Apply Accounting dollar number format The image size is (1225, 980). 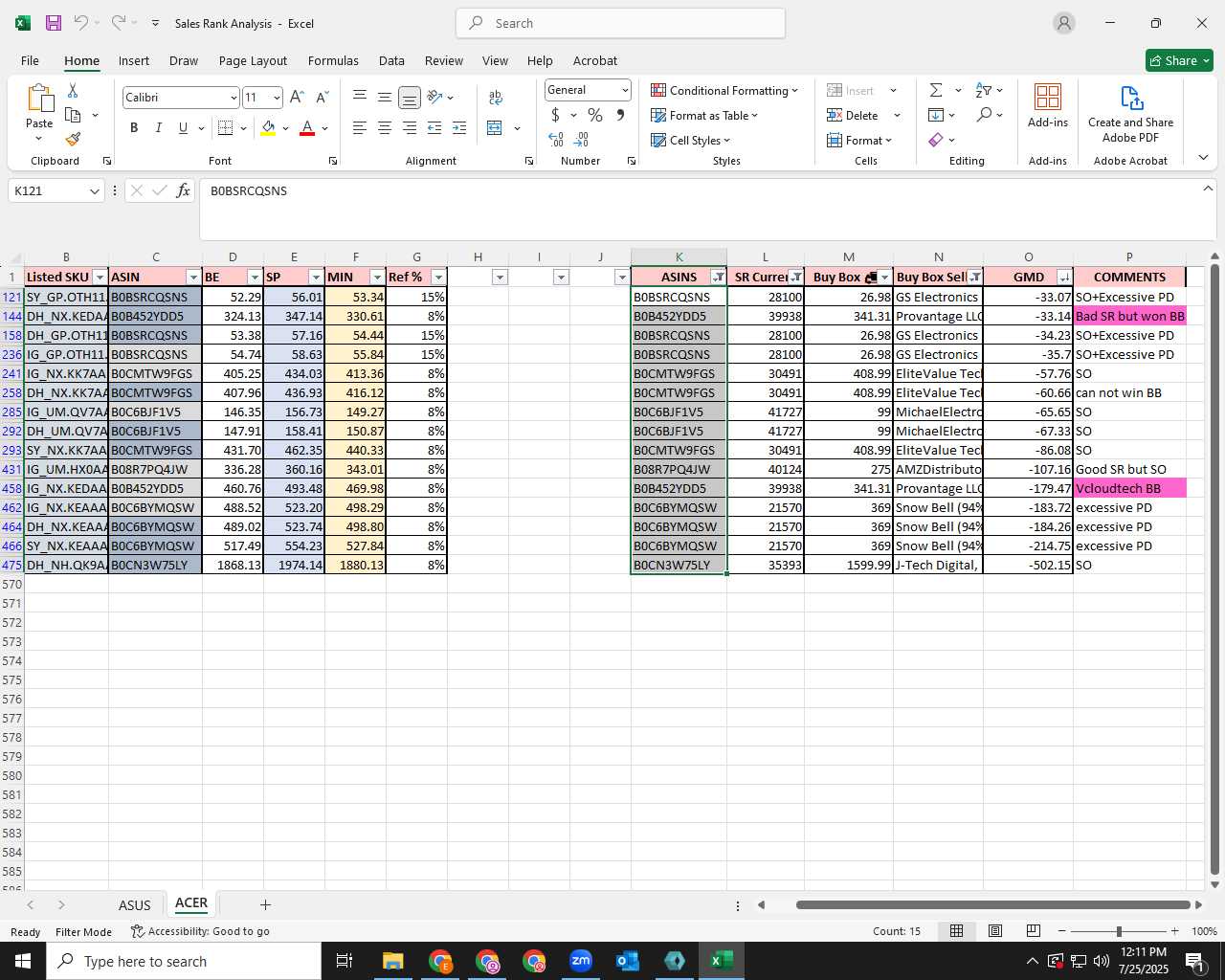point(555,115)
